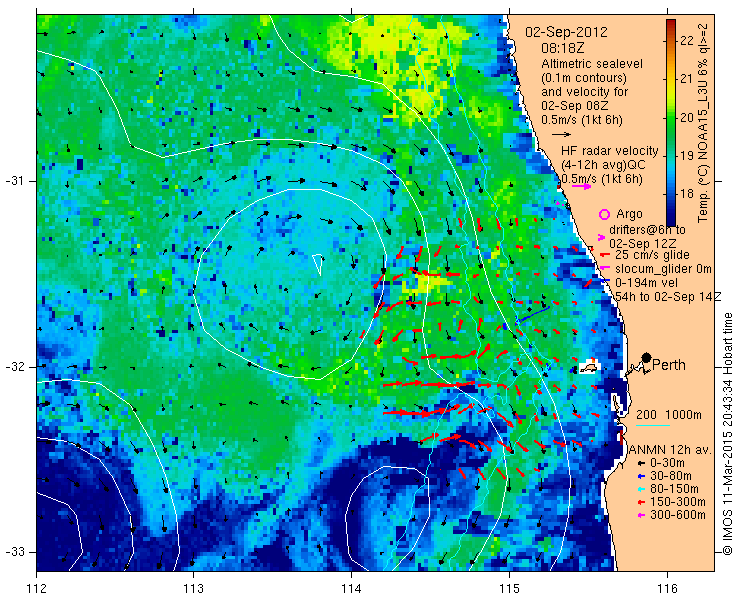Click the cyan 80-150m legend arrow

[641, 489]
